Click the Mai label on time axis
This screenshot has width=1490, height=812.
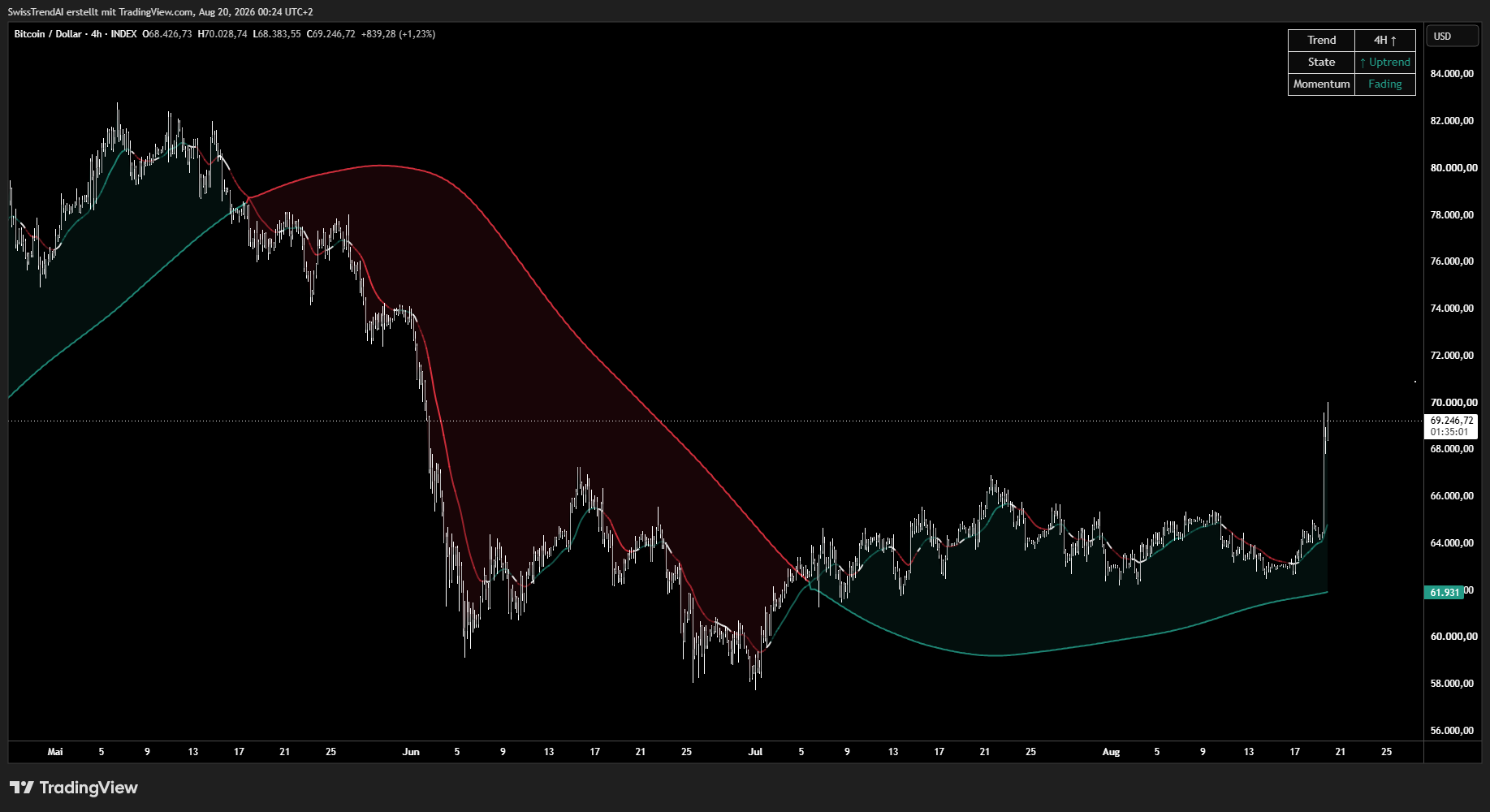click(55, 752)
